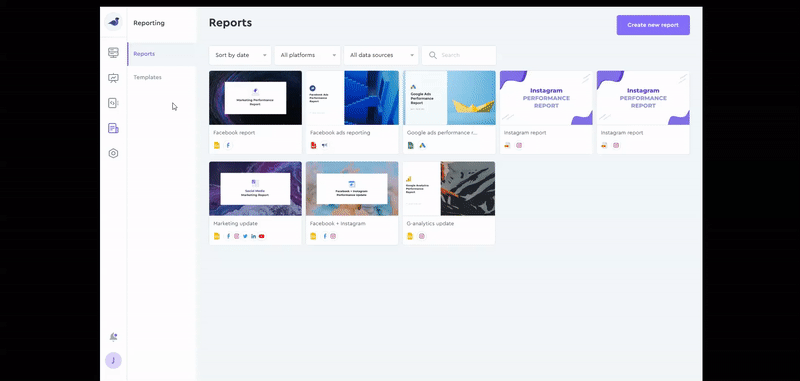
Task: Click the red file icon under Facebook ads reporting
Action: 314,145
